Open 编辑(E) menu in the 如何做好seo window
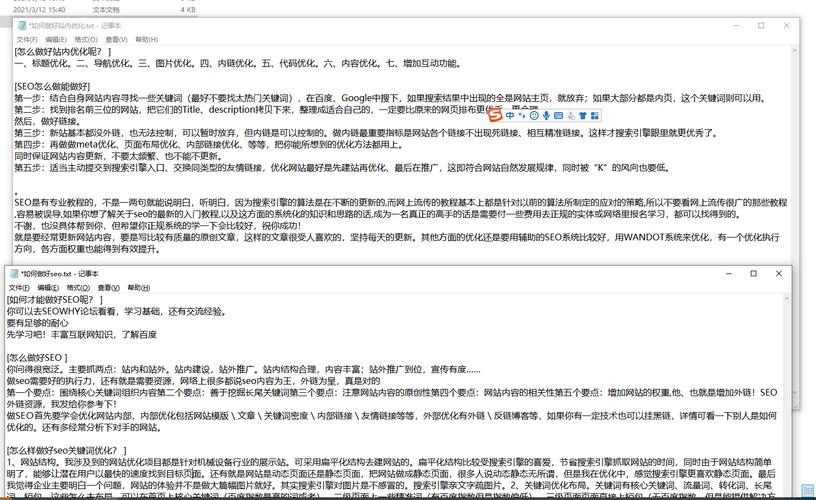Screen dimensions: 816x500 48,288
